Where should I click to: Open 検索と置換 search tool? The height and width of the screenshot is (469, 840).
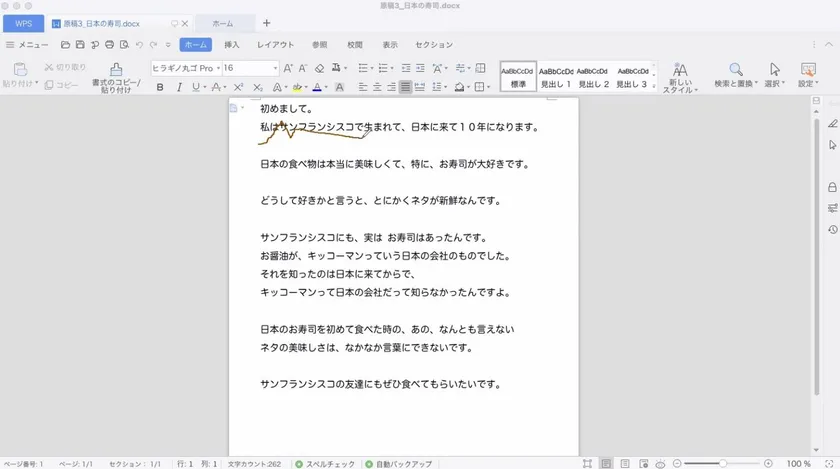(735, 76)
